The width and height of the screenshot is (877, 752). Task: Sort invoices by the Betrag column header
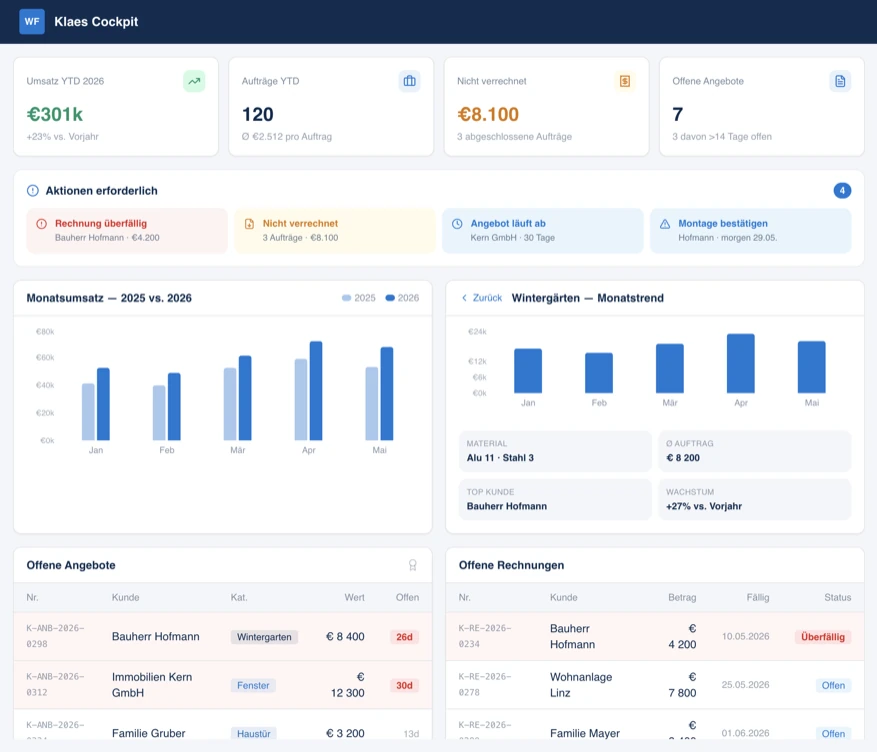682,597
